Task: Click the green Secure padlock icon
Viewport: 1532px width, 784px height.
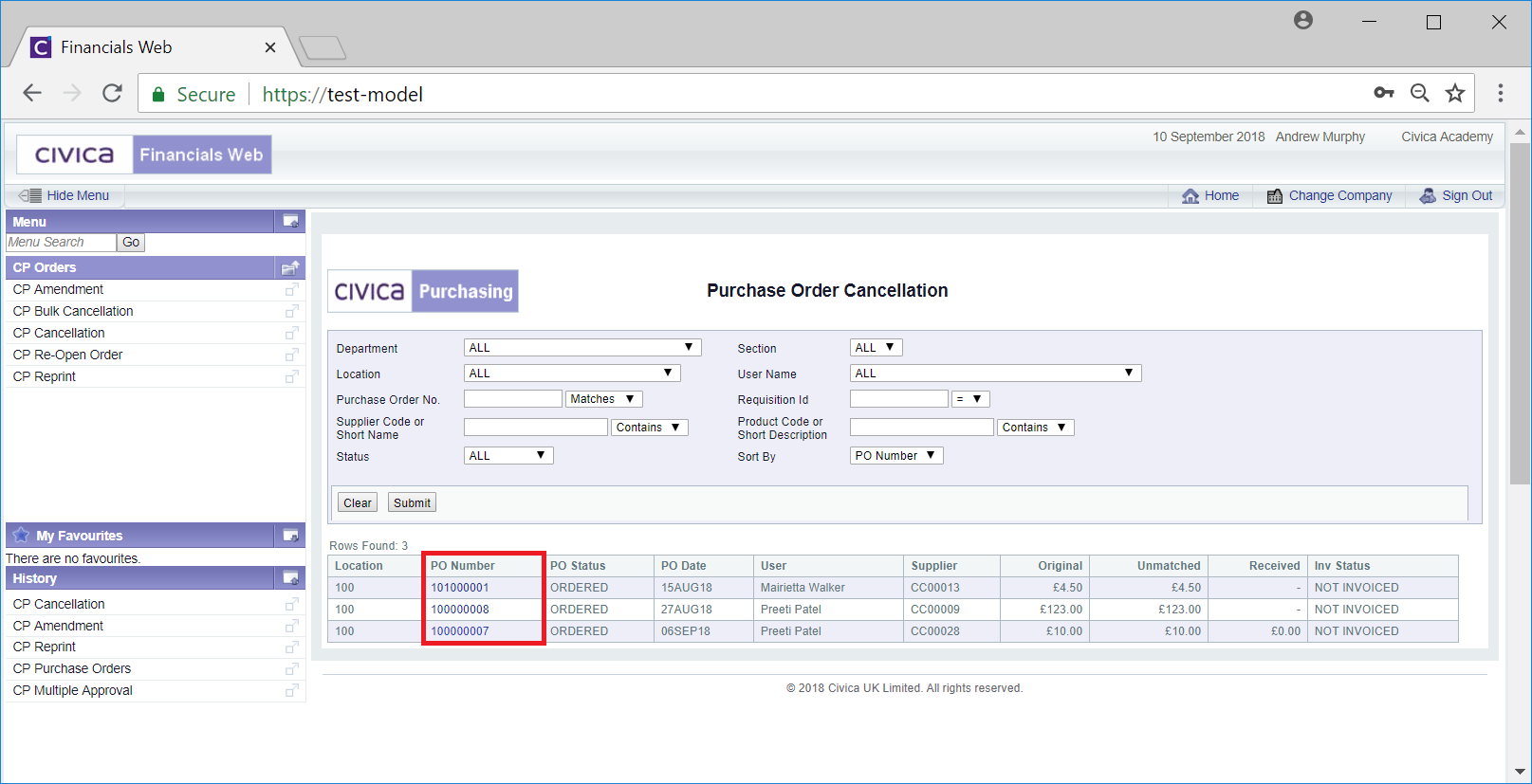Action: click(x=158, y=94)
